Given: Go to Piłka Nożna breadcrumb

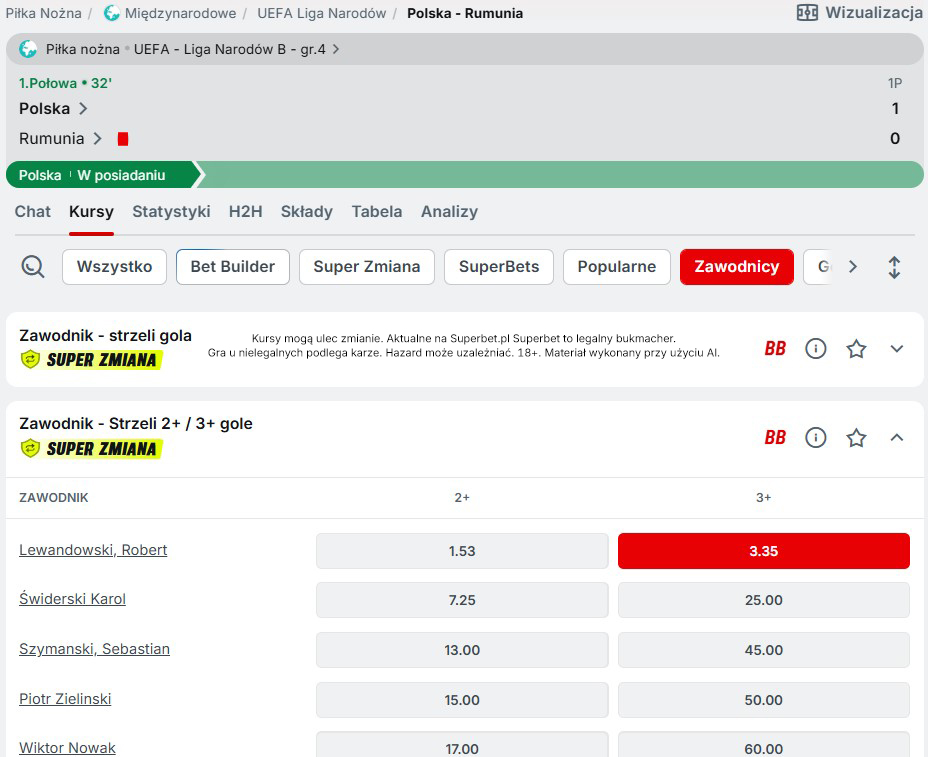Looking at the screenshot, I should (x=43, y=13).
